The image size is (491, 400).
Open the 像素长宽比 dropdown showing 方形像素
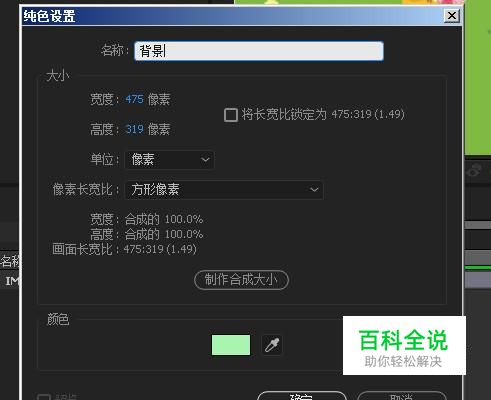click(224, 190)
